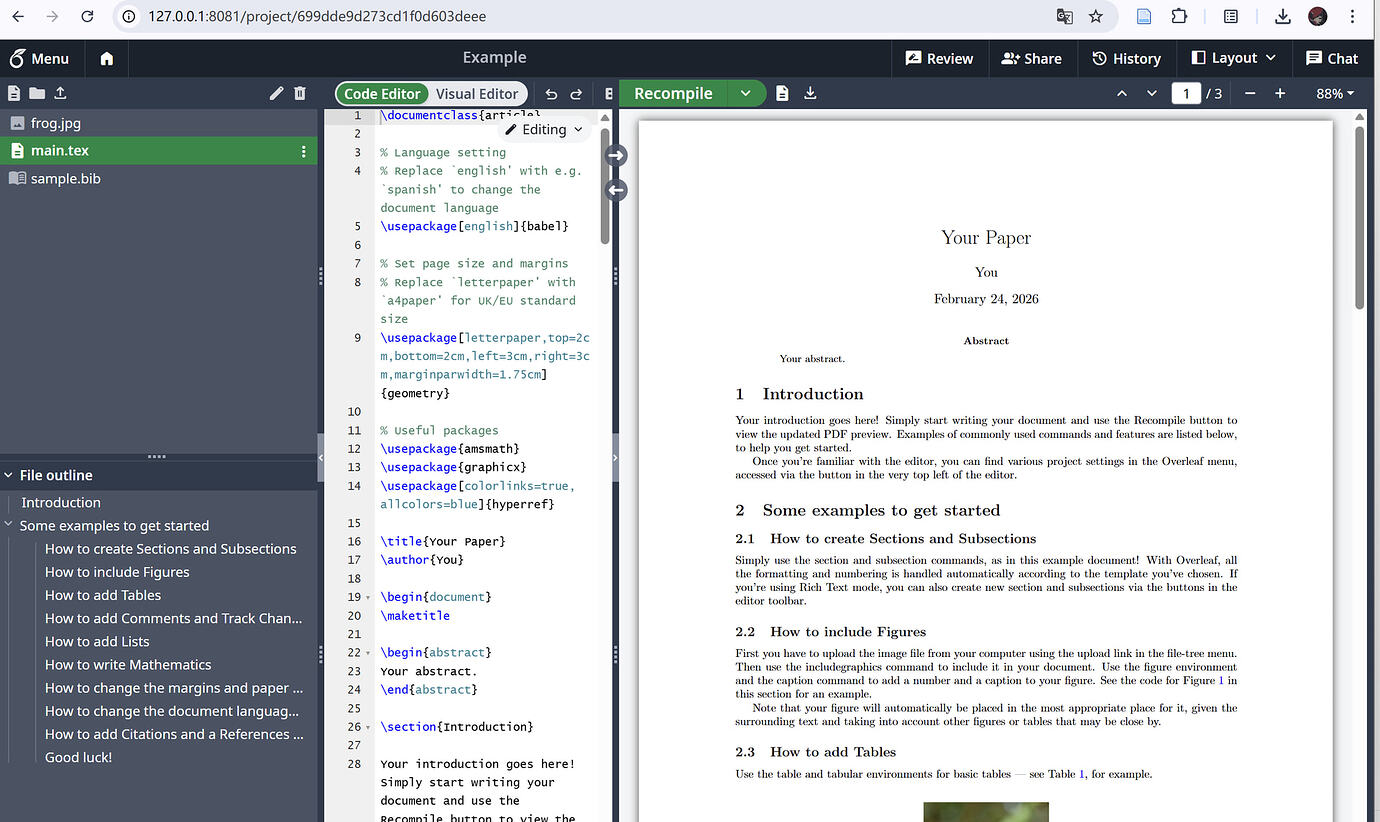1380x822 pixels.
Task: Click the new folder icon in file tree
Action: [x=37, y=93]
